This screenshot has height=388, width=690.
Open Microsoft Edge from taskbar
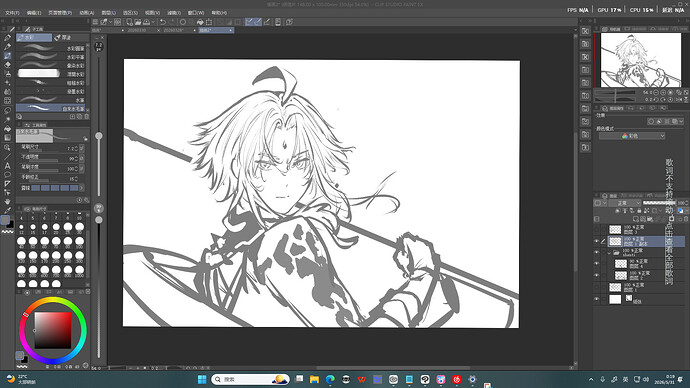point(330,379)
